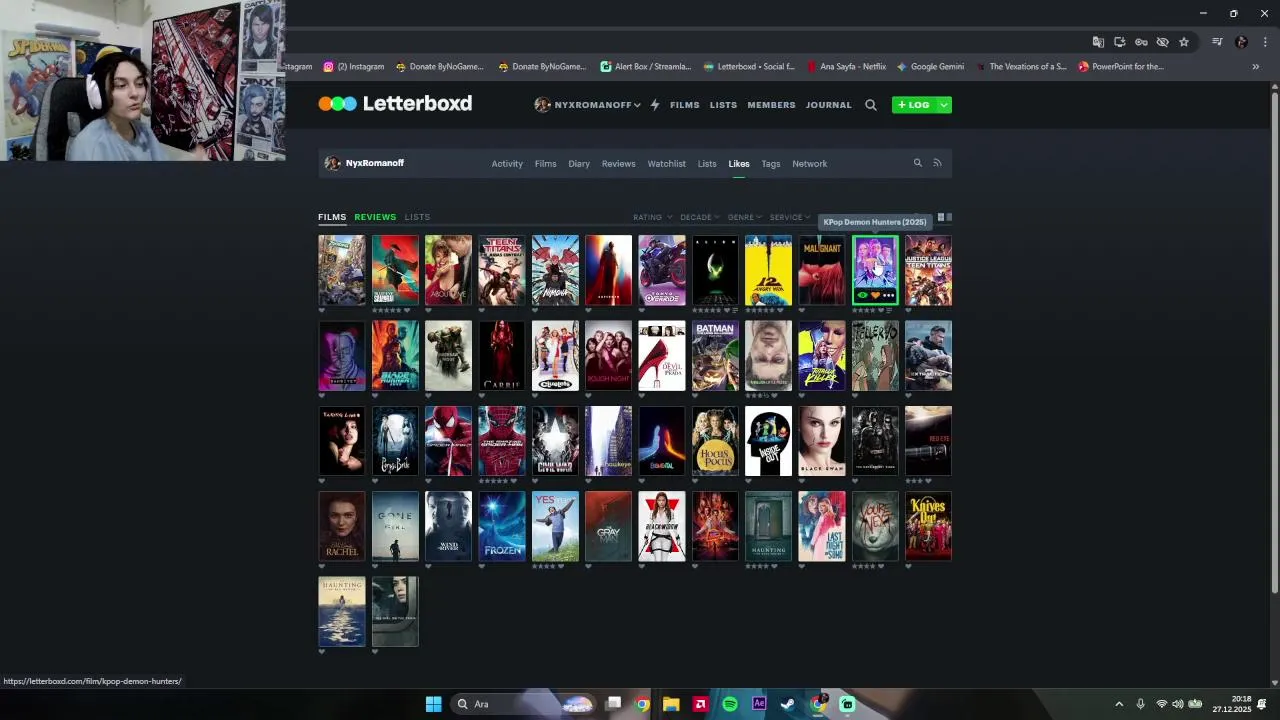The width and height of the screenshot is (1280, 720).
Task: Open Spotify from the taskbar
Action: click(730, 704)
